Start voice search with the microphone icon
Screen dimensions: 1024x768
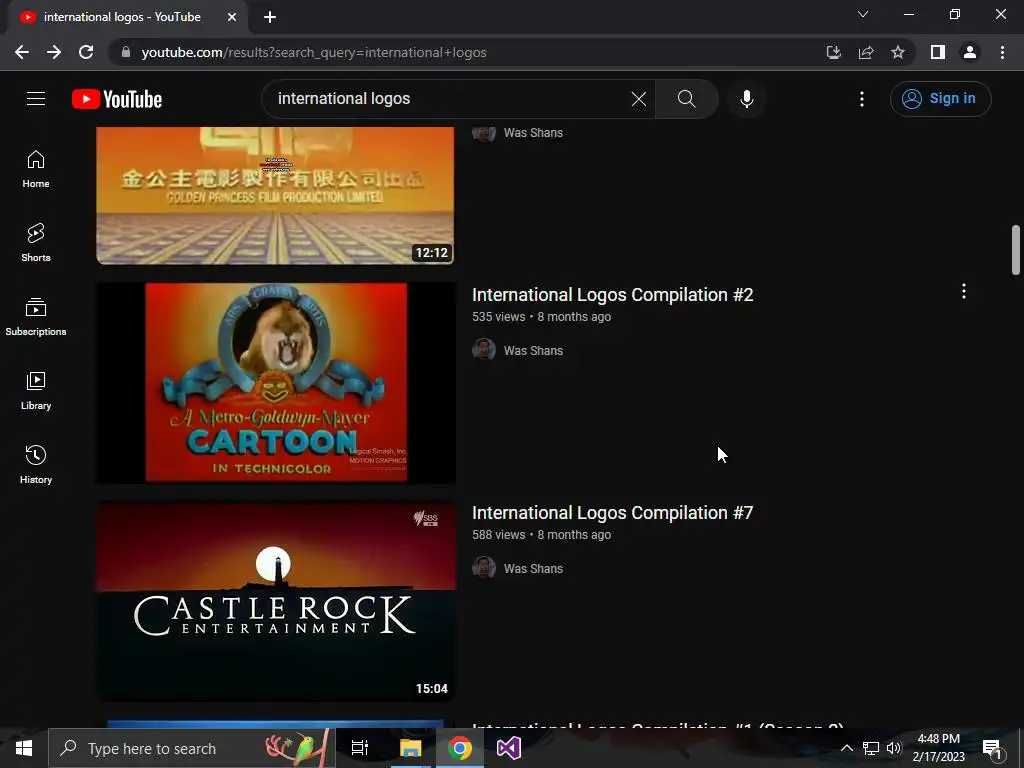click(x=746, y=99)
